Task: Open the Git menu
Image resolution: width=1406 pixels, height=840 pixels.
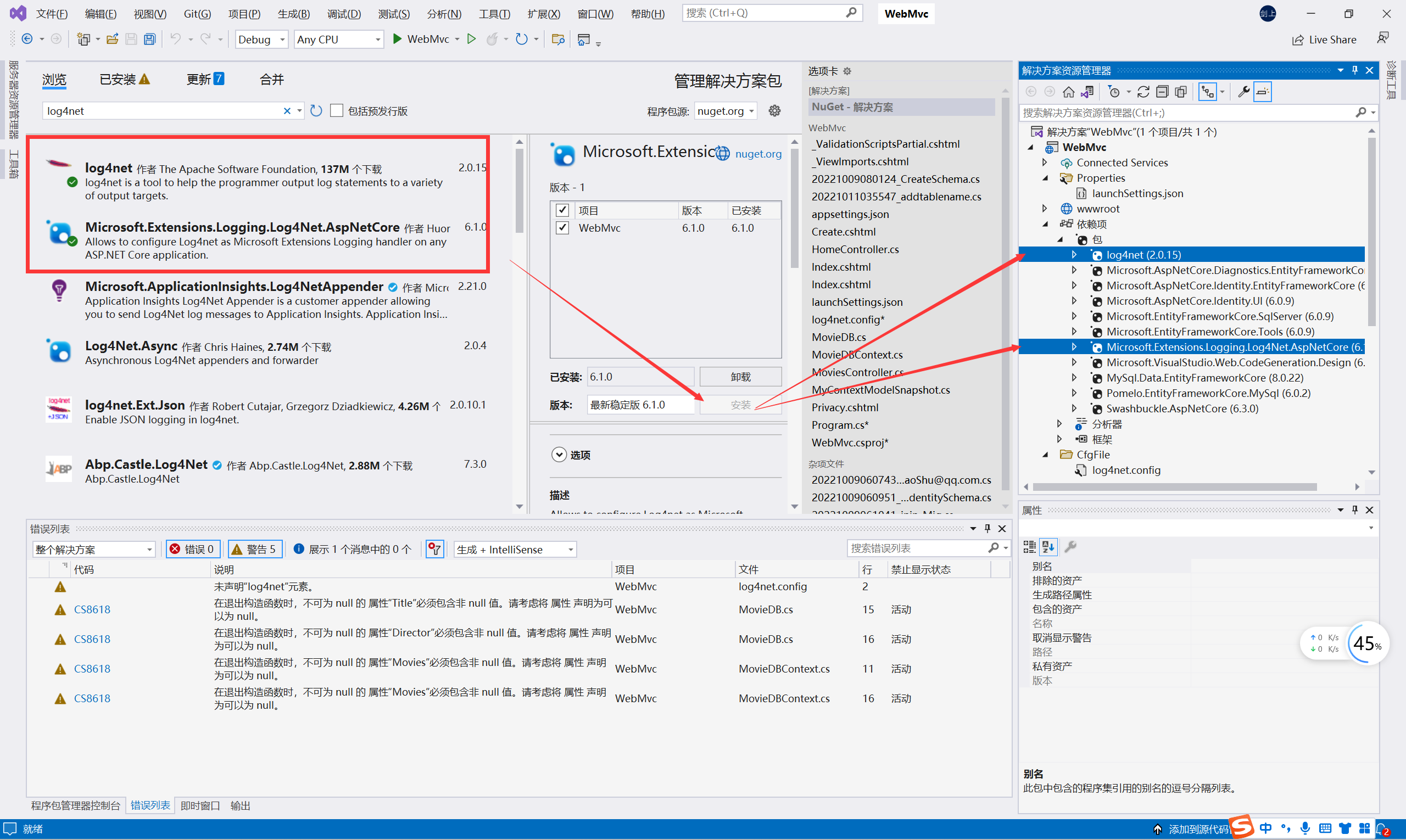Action: coord(197,14)
